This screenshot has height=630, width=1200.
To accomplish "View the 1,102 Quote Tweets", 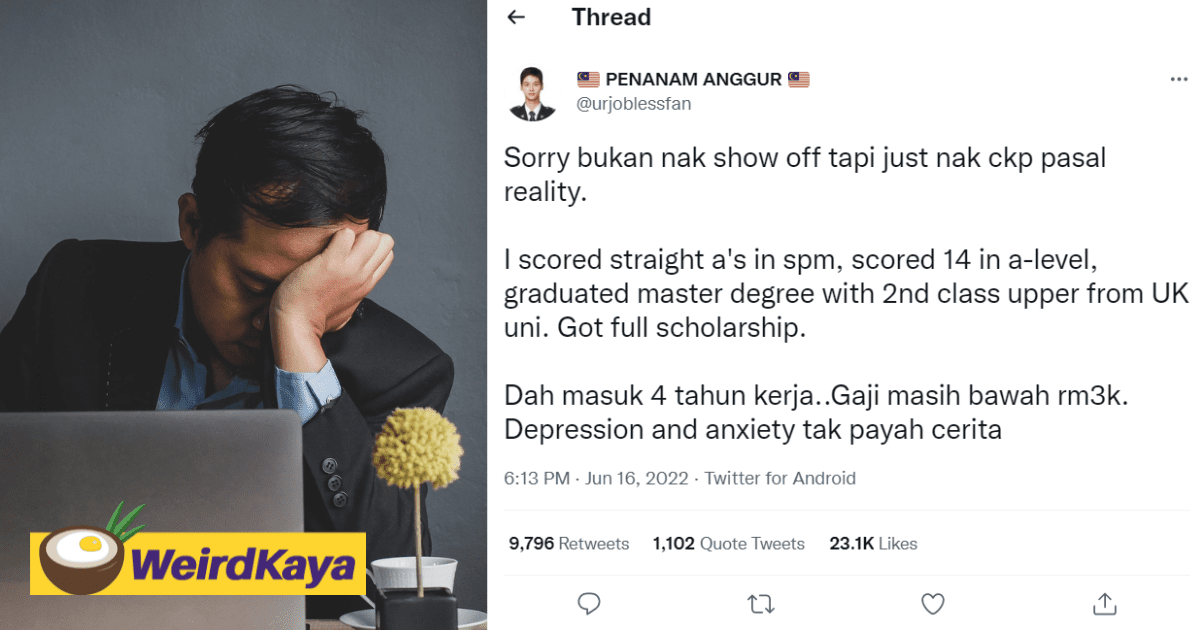I will coord(728,544).
